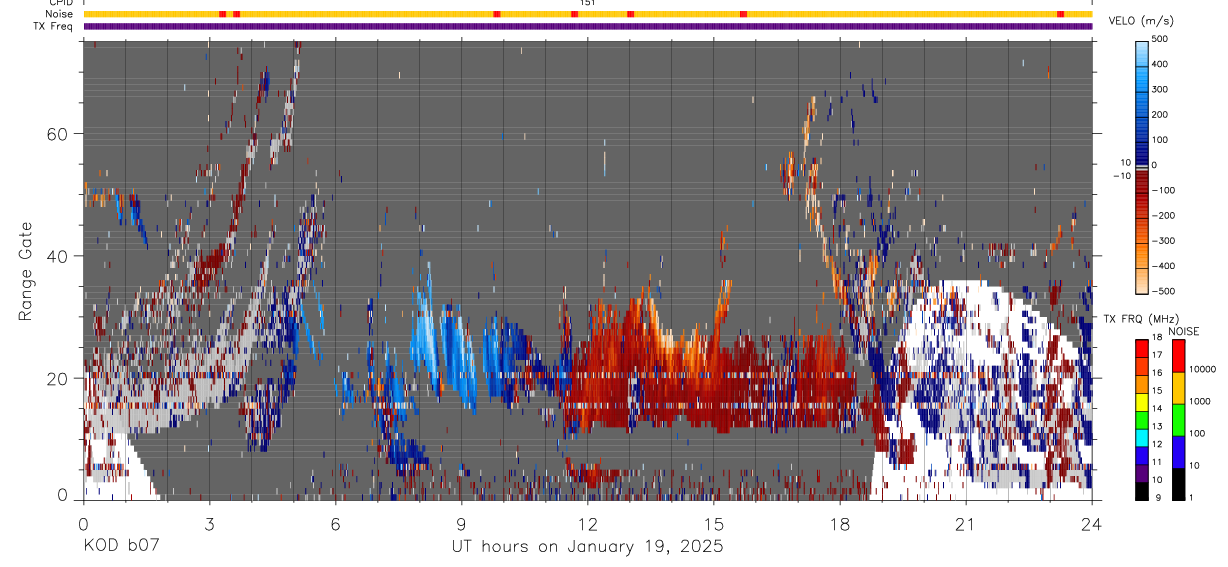The height and width of the screenshot is (567, 1228).
Task: Click the 10000 noise legend label
Action: click(1203, 370)
